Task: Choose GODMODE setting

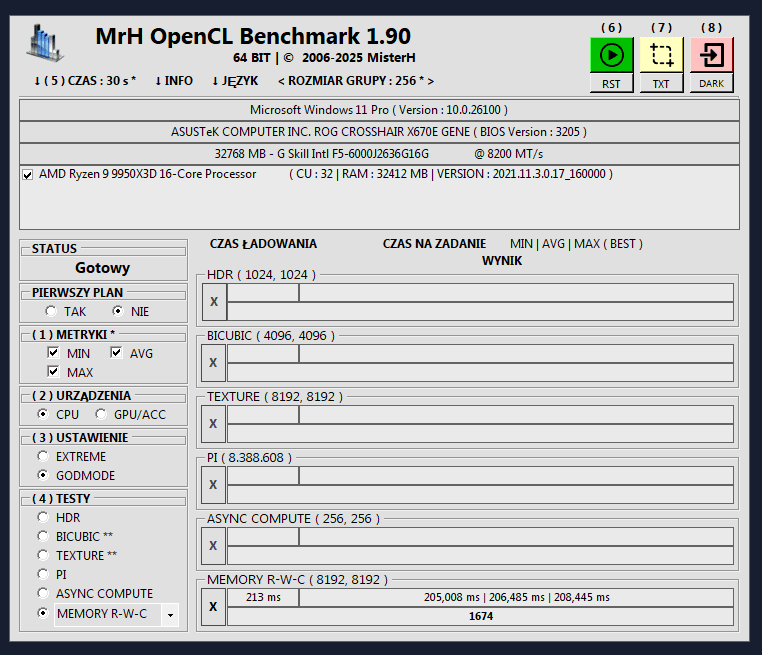Action: tap(43, 475)
